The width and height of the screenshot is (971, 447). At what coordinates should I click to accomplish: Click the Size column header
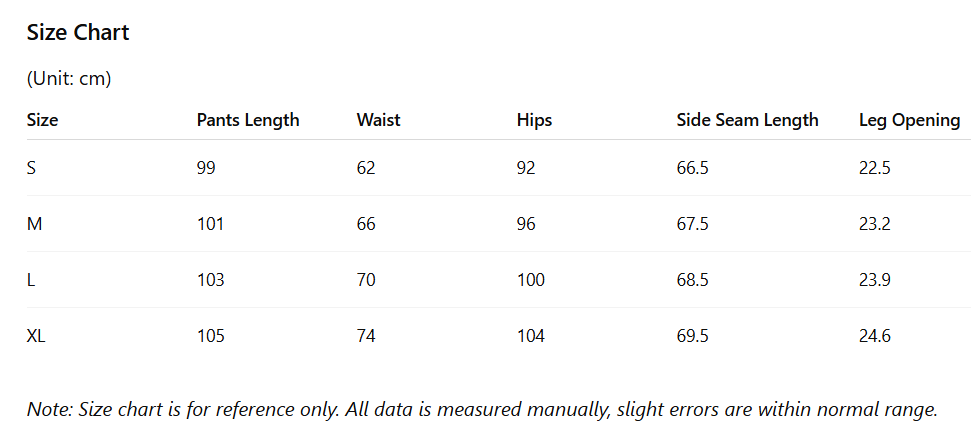[42, 120]
